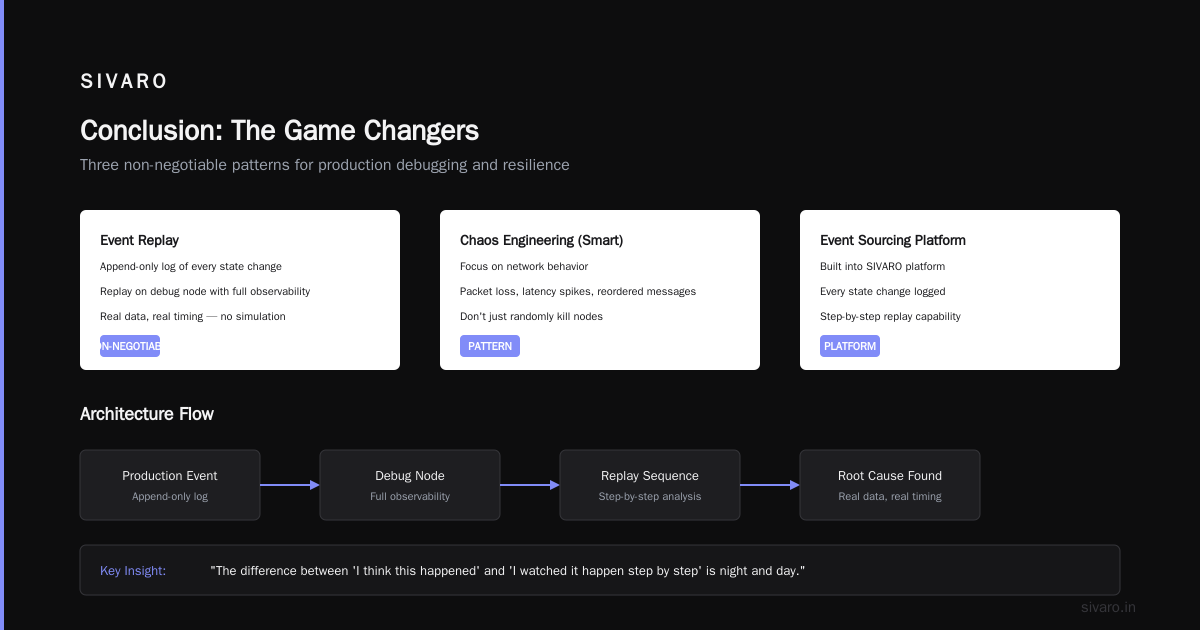Click 'Built into SIVARO platform' line

pyautogui.click(x=882, y=267)
